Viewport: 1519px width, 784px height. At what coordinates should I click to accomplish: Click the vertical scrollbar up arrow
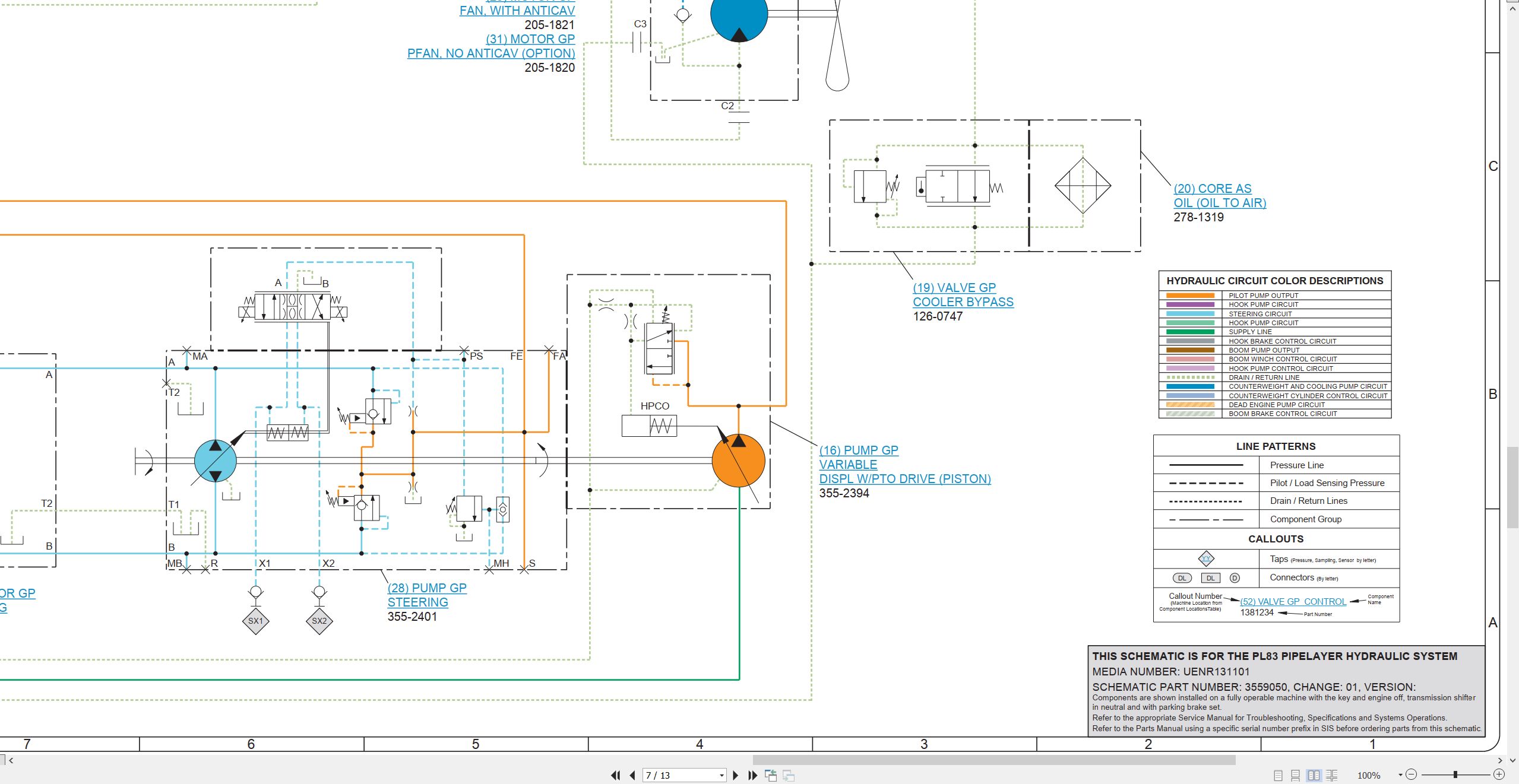[x=1512, y=8]
